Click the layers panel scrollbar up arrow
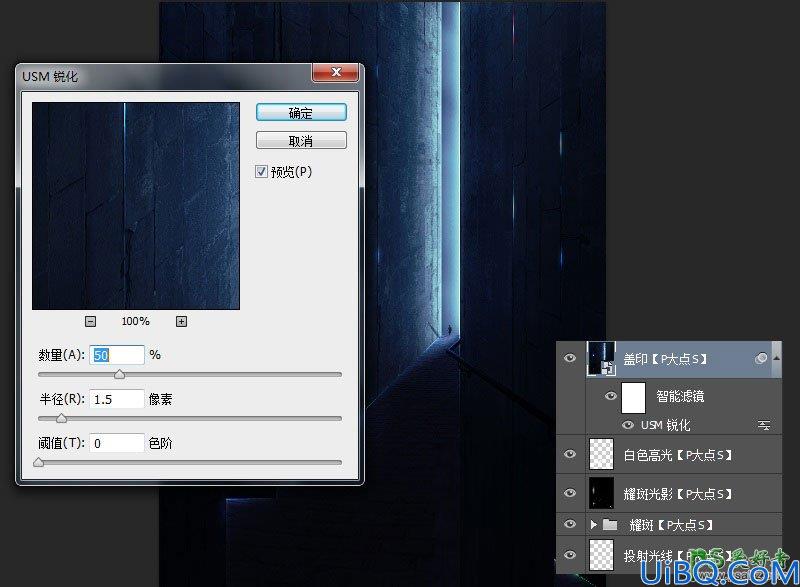Image resolution: width=800 pixels, height=587 pixels. pos(777,358)
